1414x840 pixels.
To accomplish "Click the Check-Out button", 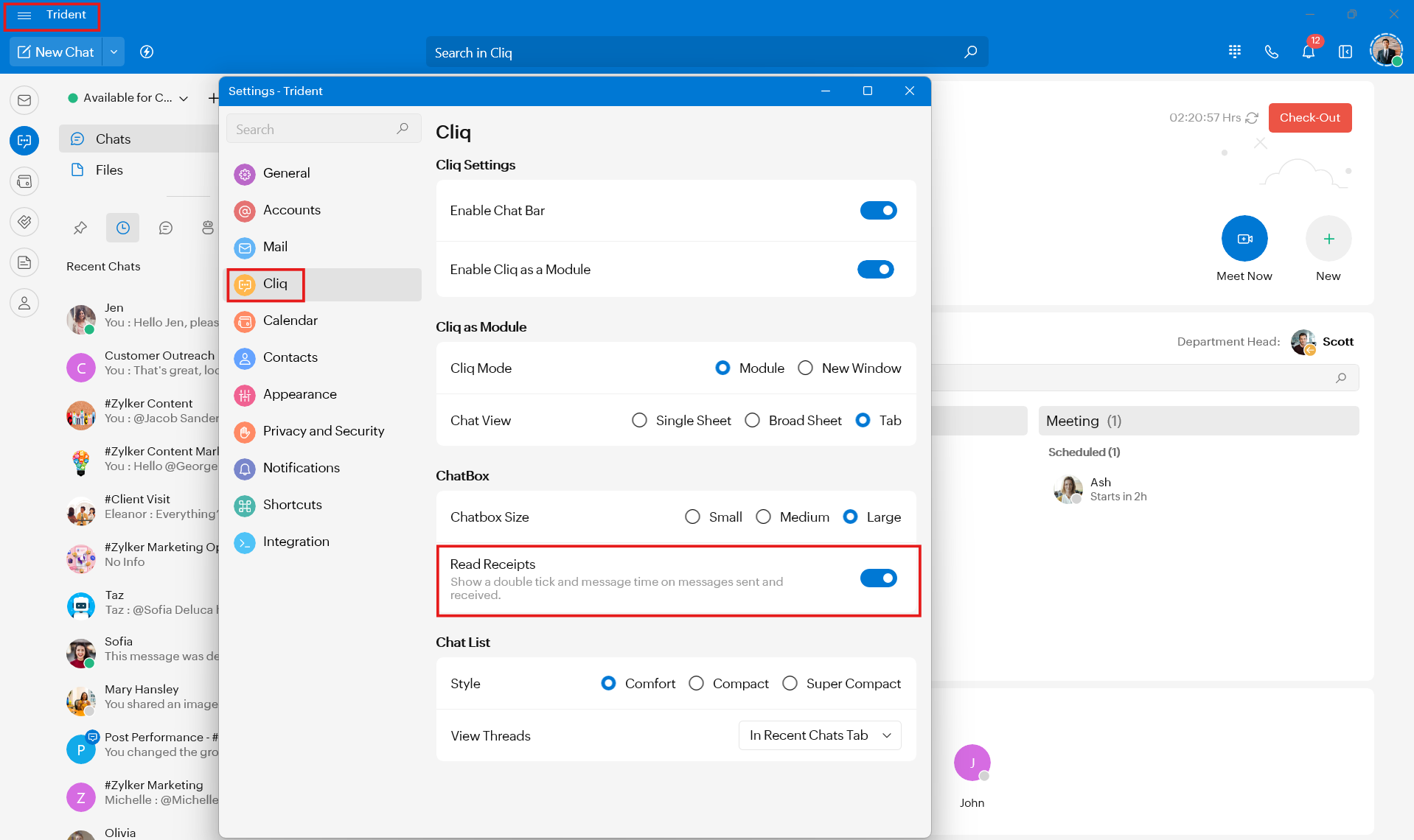I will pyautogui.click(x=1309, y=118).
